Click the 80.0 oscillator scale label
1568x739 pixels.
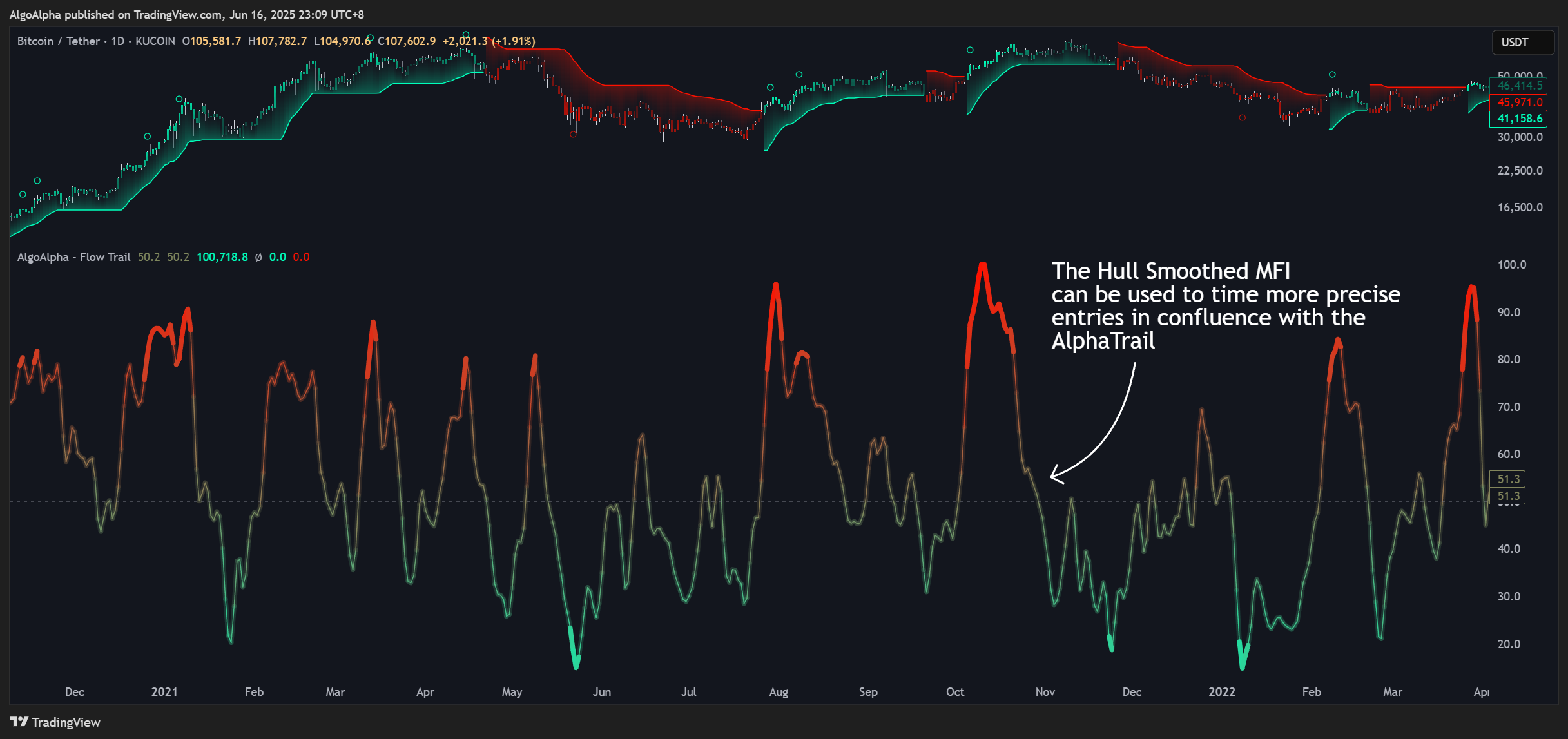point(1509,360)
